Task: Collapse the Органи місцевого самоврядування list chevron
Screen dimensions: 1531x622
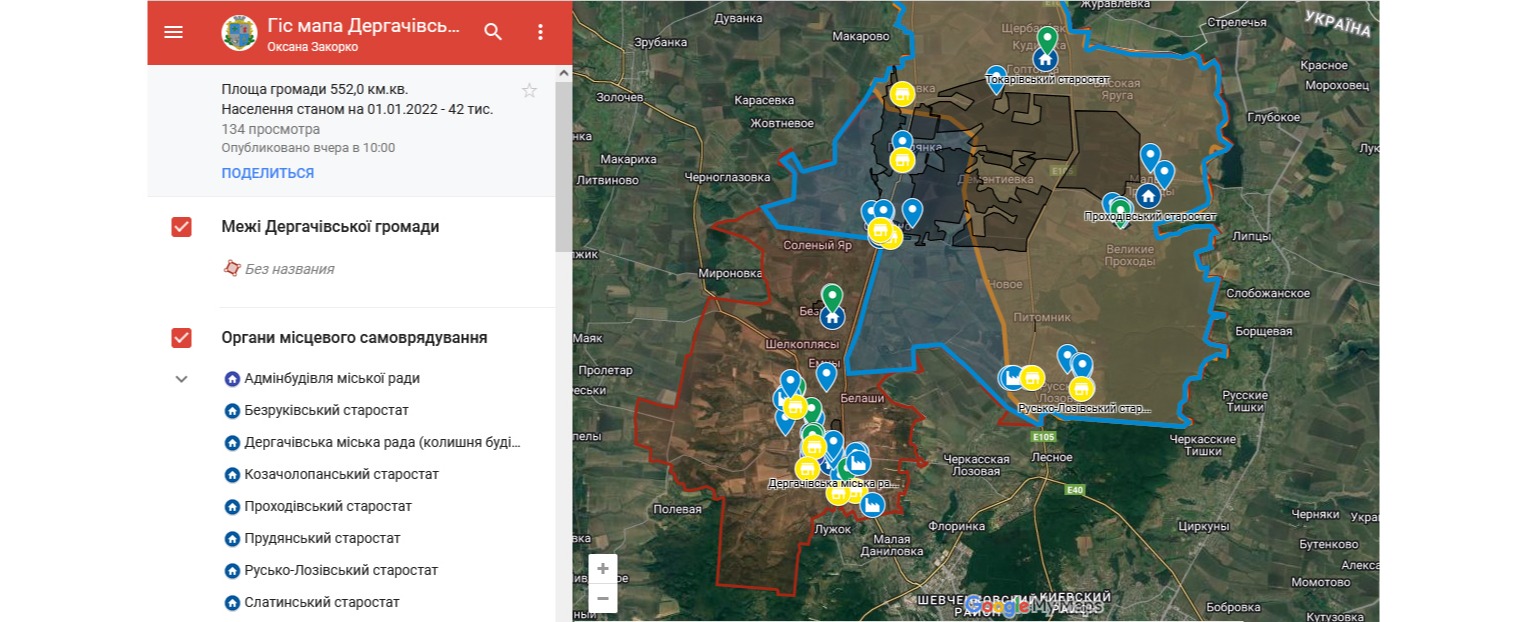Action: pos(181,379)
